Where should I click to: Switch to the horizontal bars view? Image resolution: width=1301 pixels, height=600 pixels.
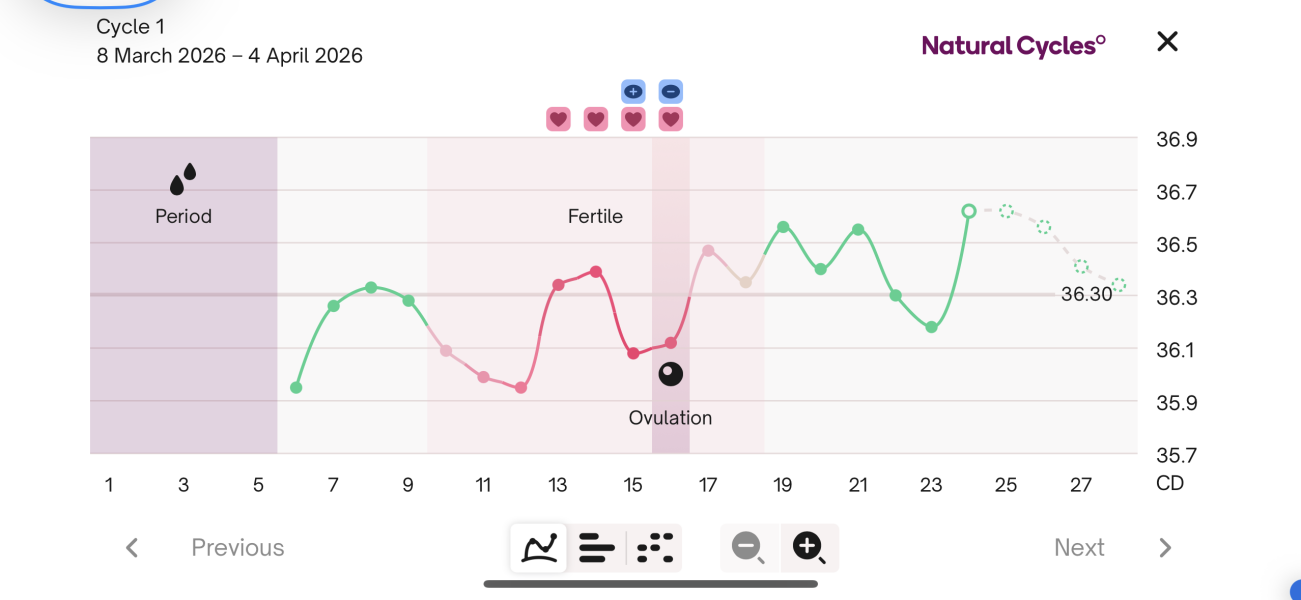[596, 548]
